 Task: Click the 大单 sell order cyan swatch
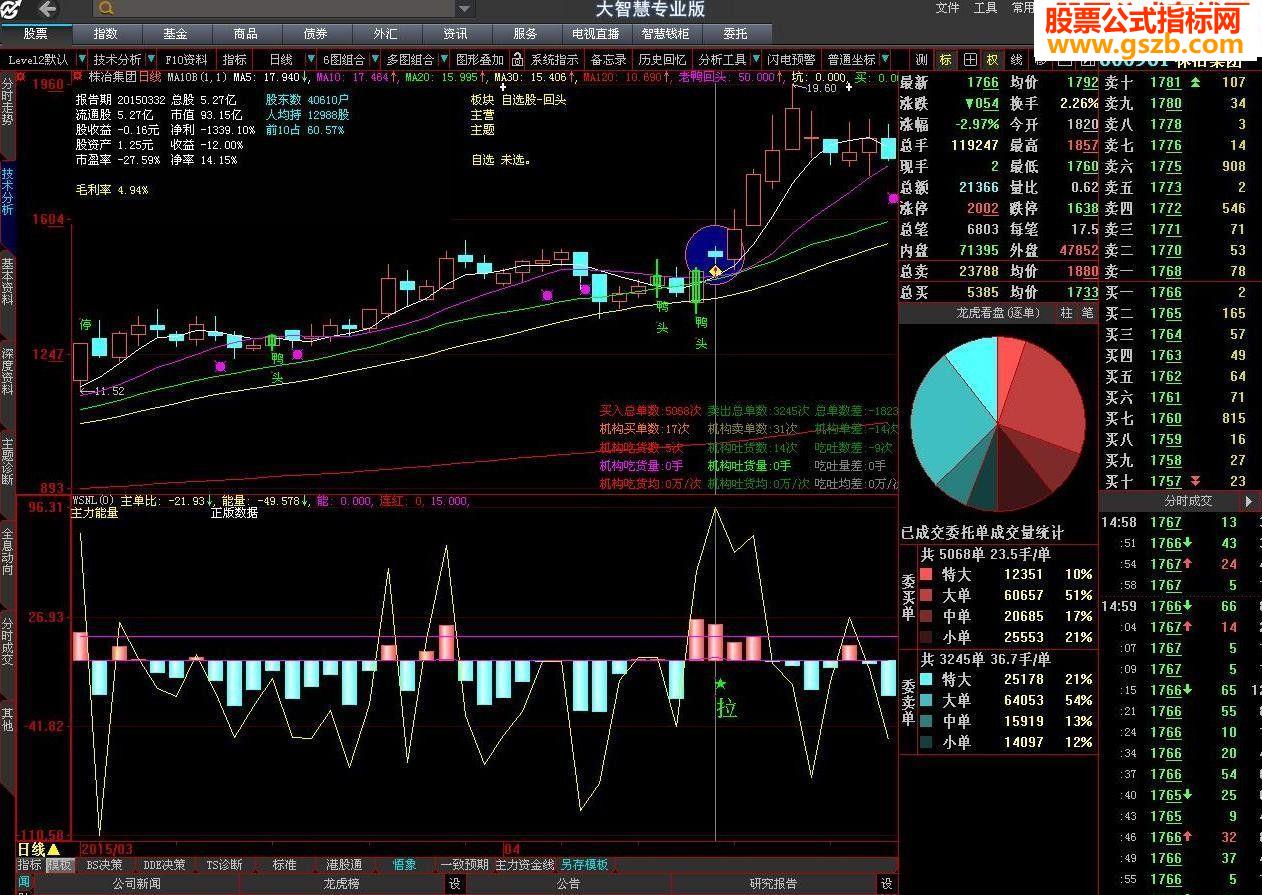(926, 700)
